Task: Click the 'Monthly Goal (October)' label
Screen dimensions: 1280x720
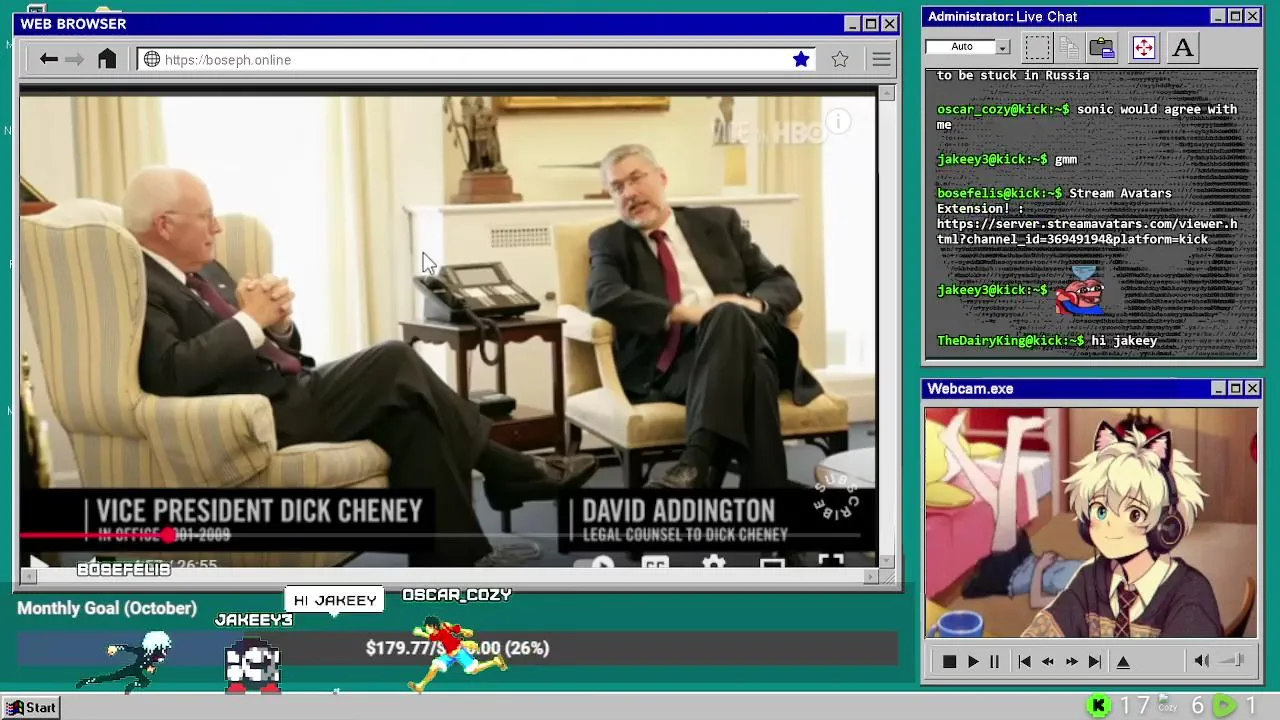Action: click(x=107, y=608)
